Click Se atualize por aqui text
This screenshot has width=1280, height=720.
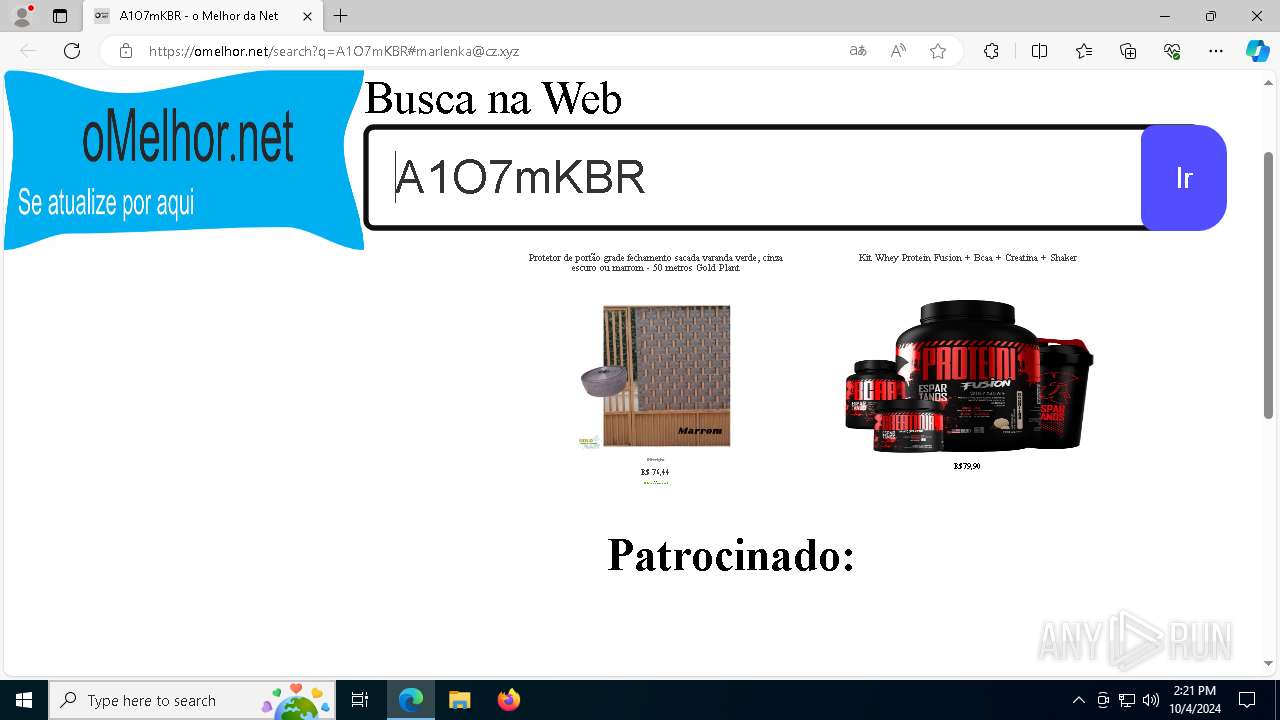[106, 202]
